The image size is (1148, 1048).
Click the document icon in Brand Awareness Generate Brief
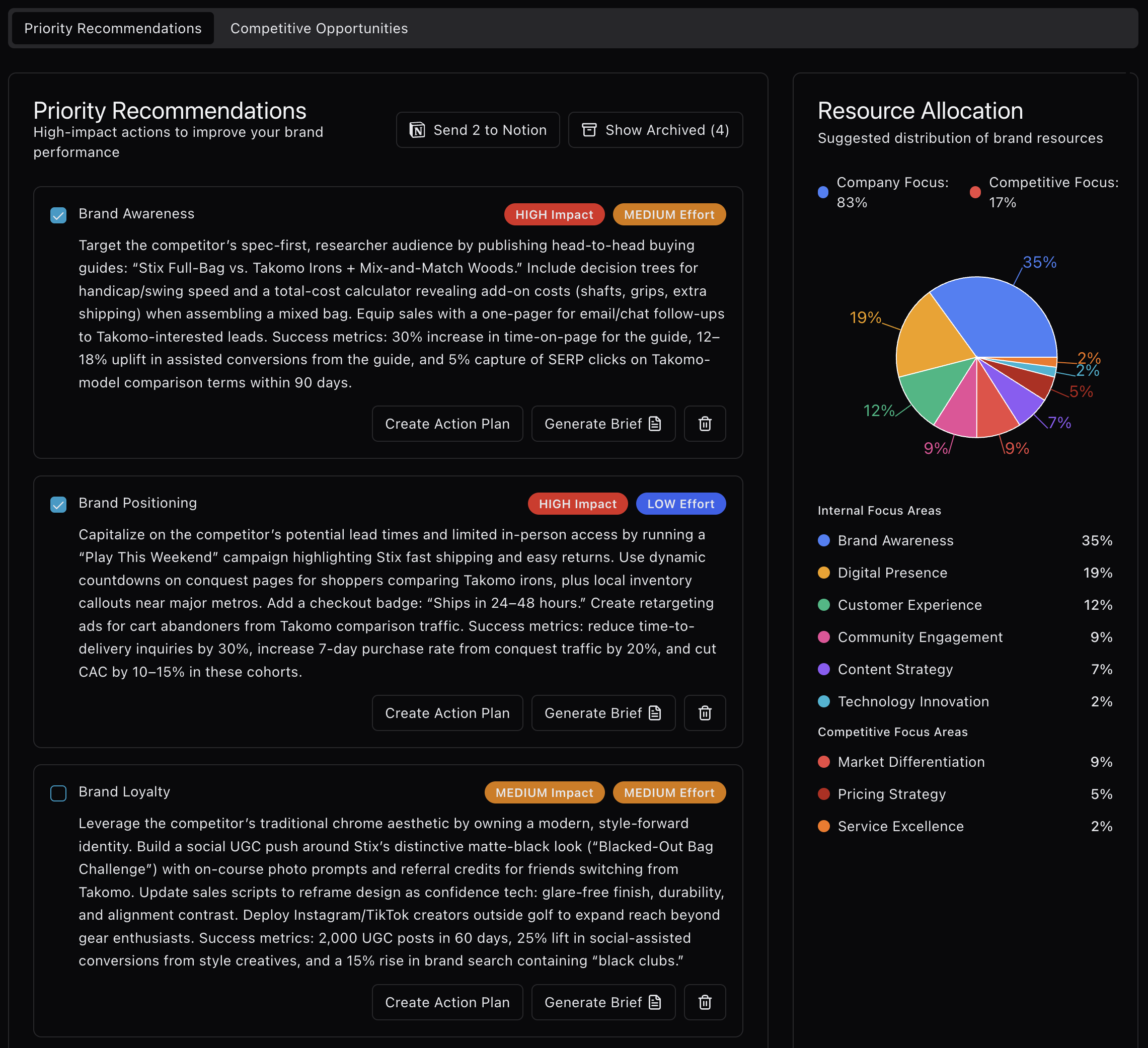pos(655,424)
